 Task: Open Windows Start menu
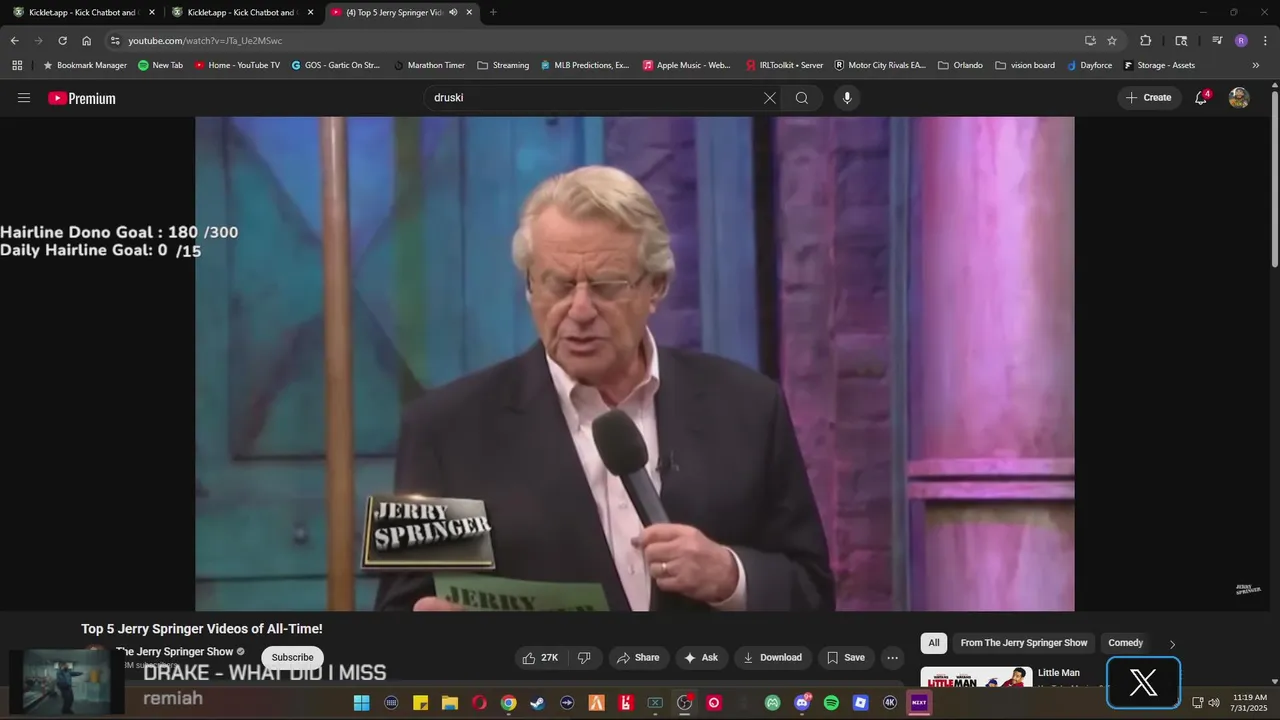pos(361,703)
